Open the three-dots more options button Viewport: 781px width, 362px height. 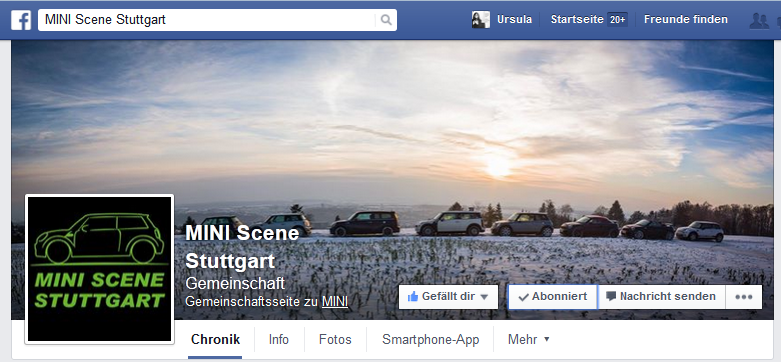point(744,297)
